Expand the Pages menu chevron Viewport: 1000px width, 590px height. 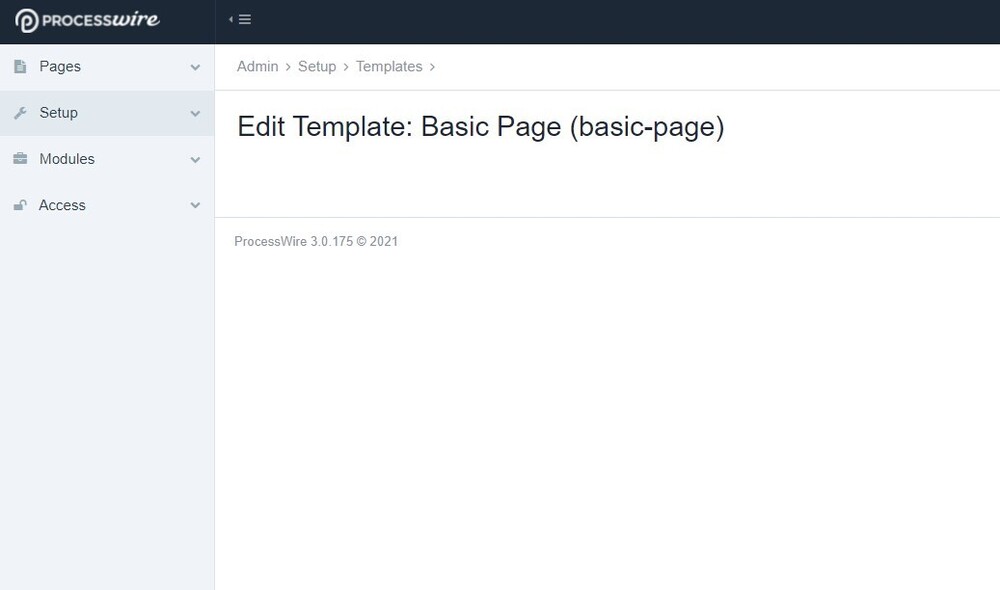195,66
